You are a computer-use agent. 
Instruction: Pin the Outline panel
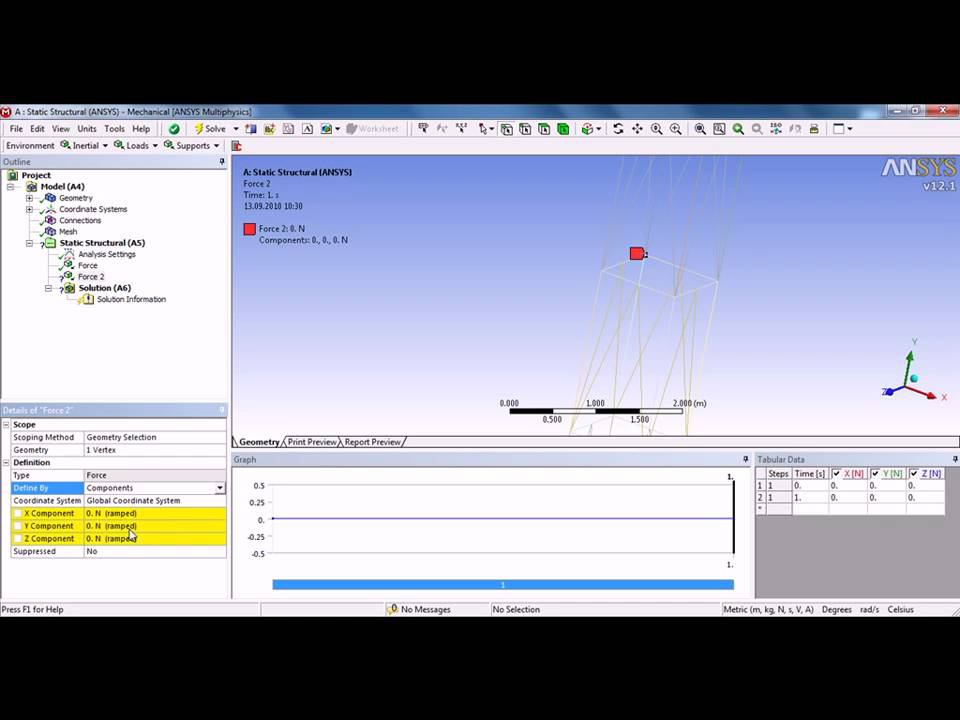point(222,162)
